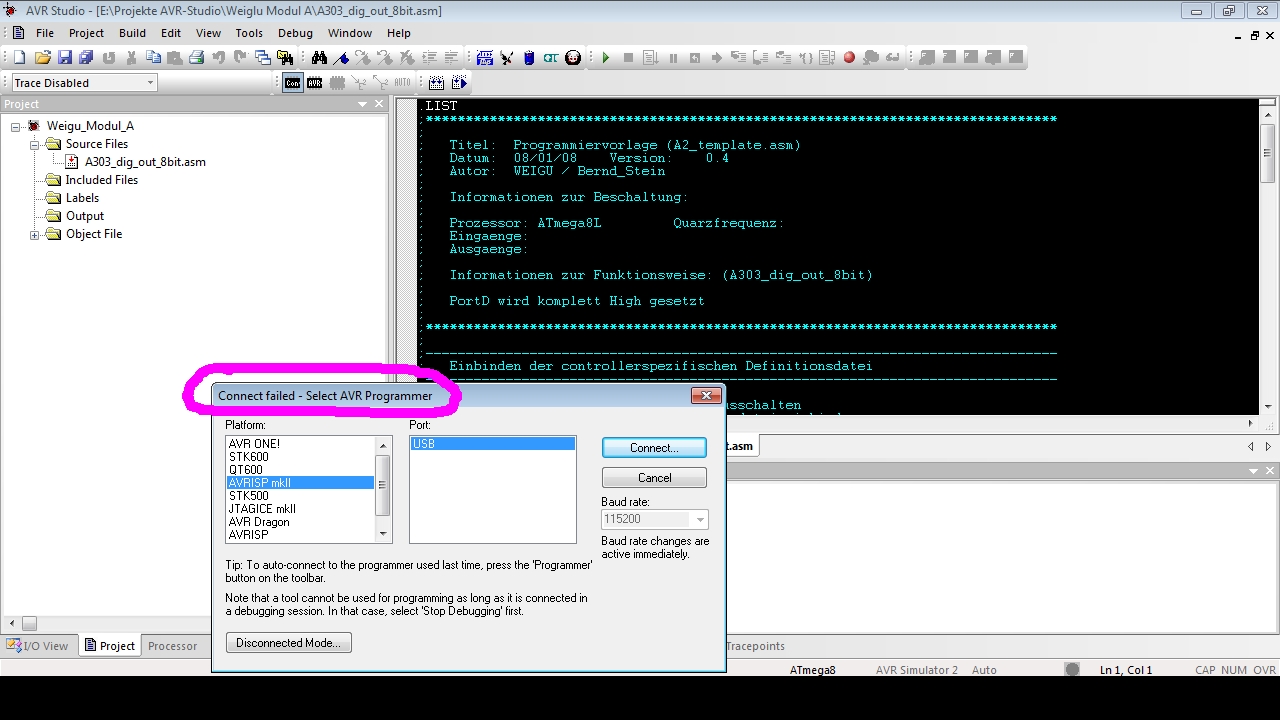Image resolution: width=1280 pixels, height=720 pixels.
Task: Close the Project panel with its X
Action: [379, 104]
